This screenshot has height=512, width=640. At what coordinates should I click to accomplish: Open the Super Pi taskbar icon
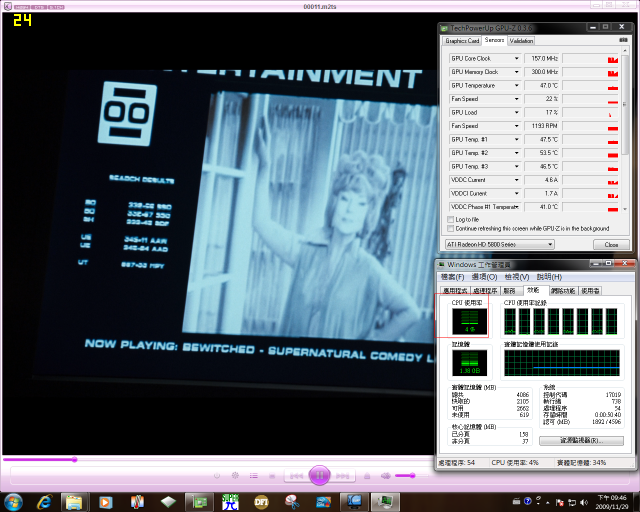pos(230,502)
